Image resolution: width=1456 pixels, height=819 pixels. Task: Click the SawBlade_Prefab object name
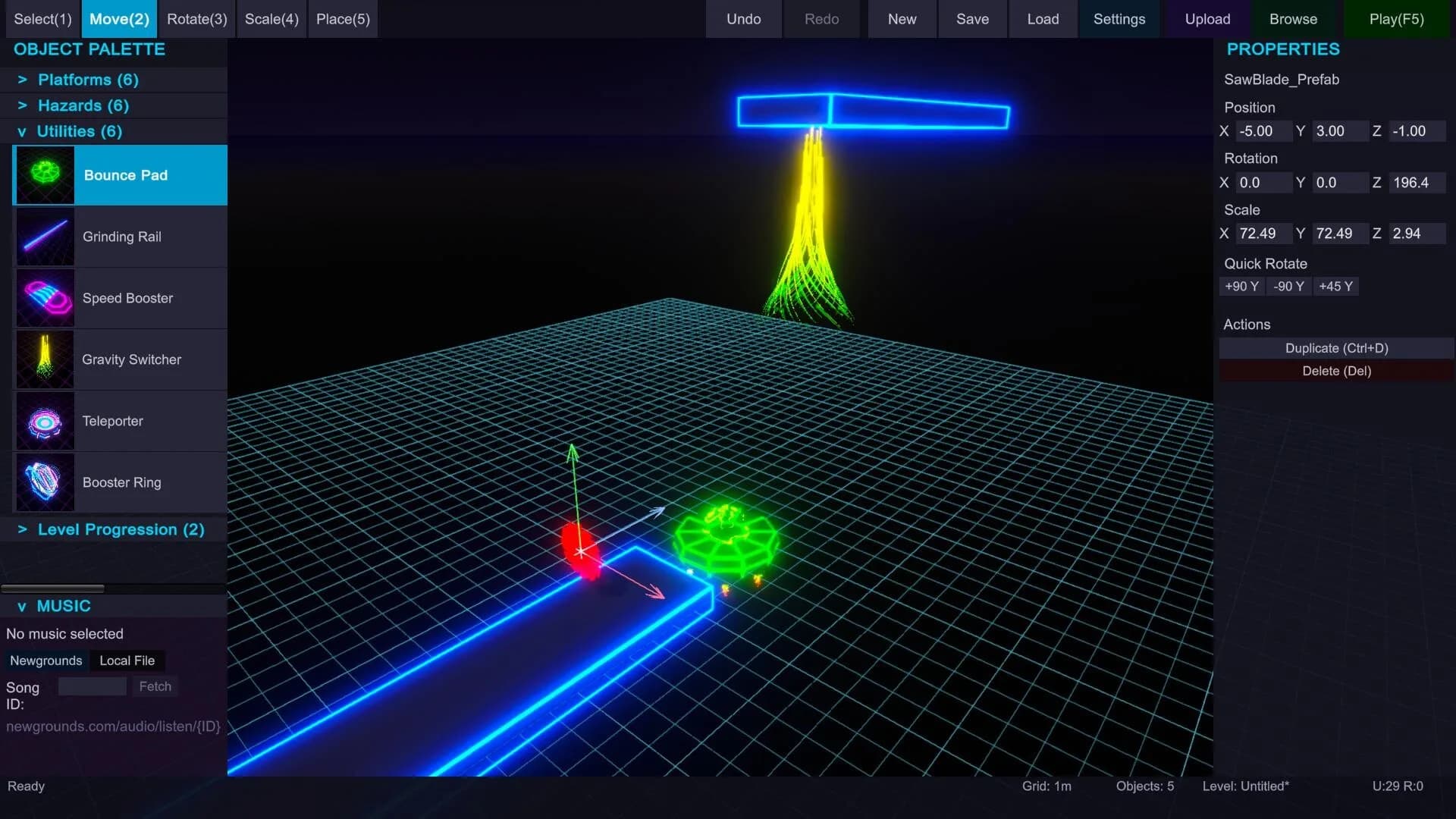(1282, 80)
